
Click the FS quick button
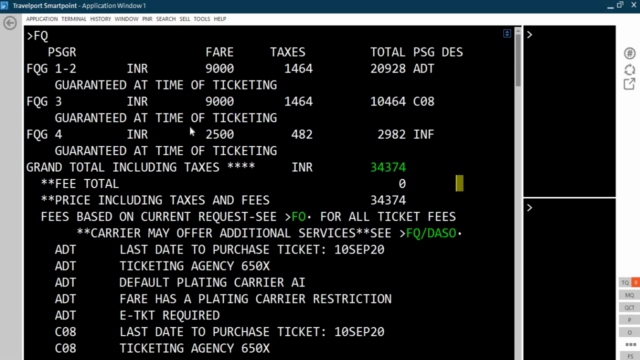pos(629,356)
